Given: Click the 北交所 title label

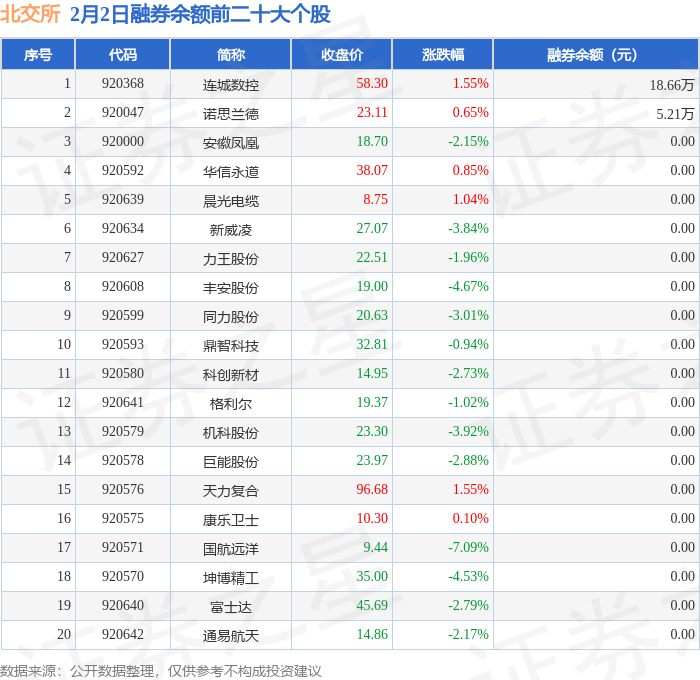Looking at the screenshot, I should coord(30,14).
